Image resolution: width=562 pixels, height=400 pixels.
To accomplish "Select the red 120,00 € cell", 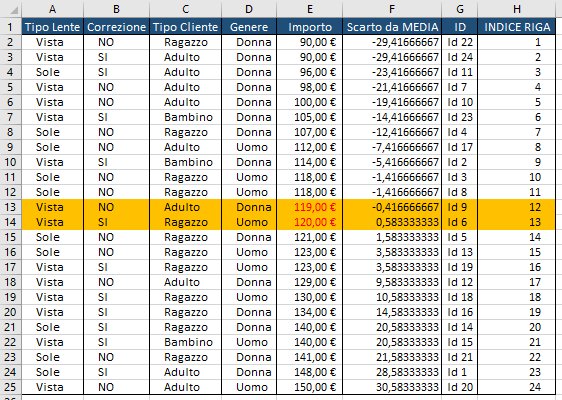I will (x=310, y=222).
